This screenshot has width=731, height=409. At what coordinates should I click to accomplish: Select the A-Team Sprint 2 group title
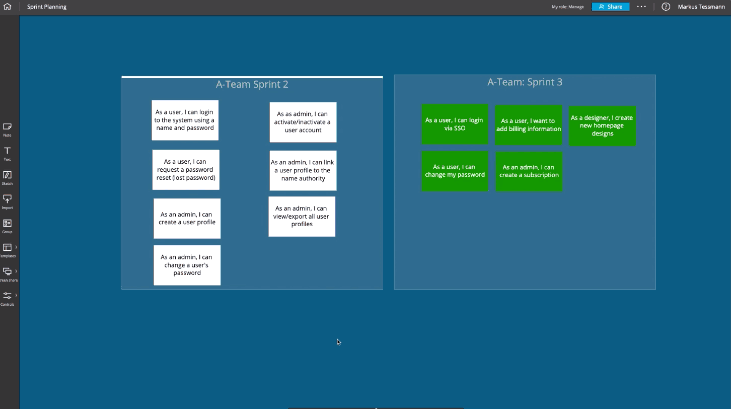[x=252, y=85]
